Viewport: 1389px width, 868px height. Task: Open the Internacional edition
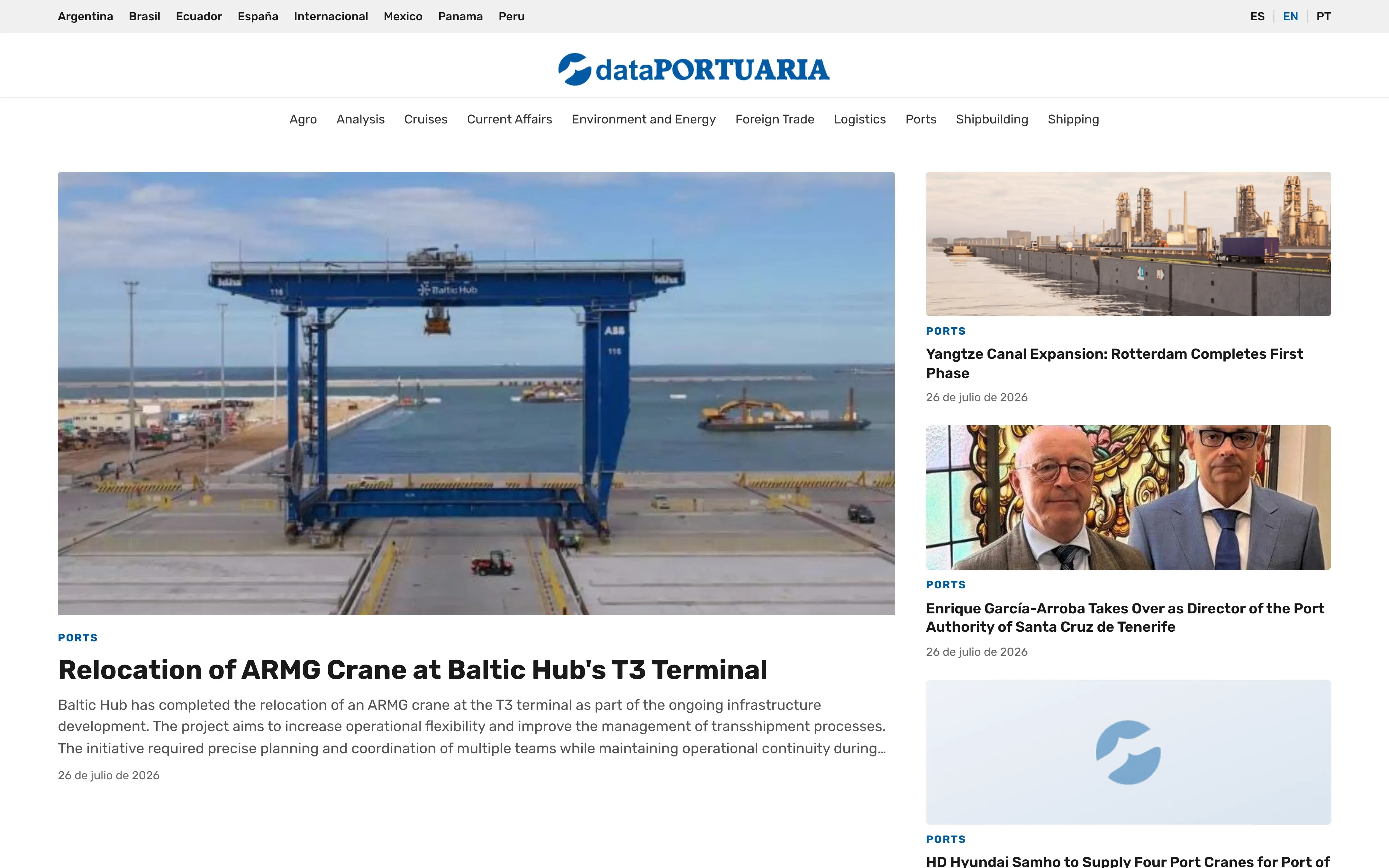(331, 16)
